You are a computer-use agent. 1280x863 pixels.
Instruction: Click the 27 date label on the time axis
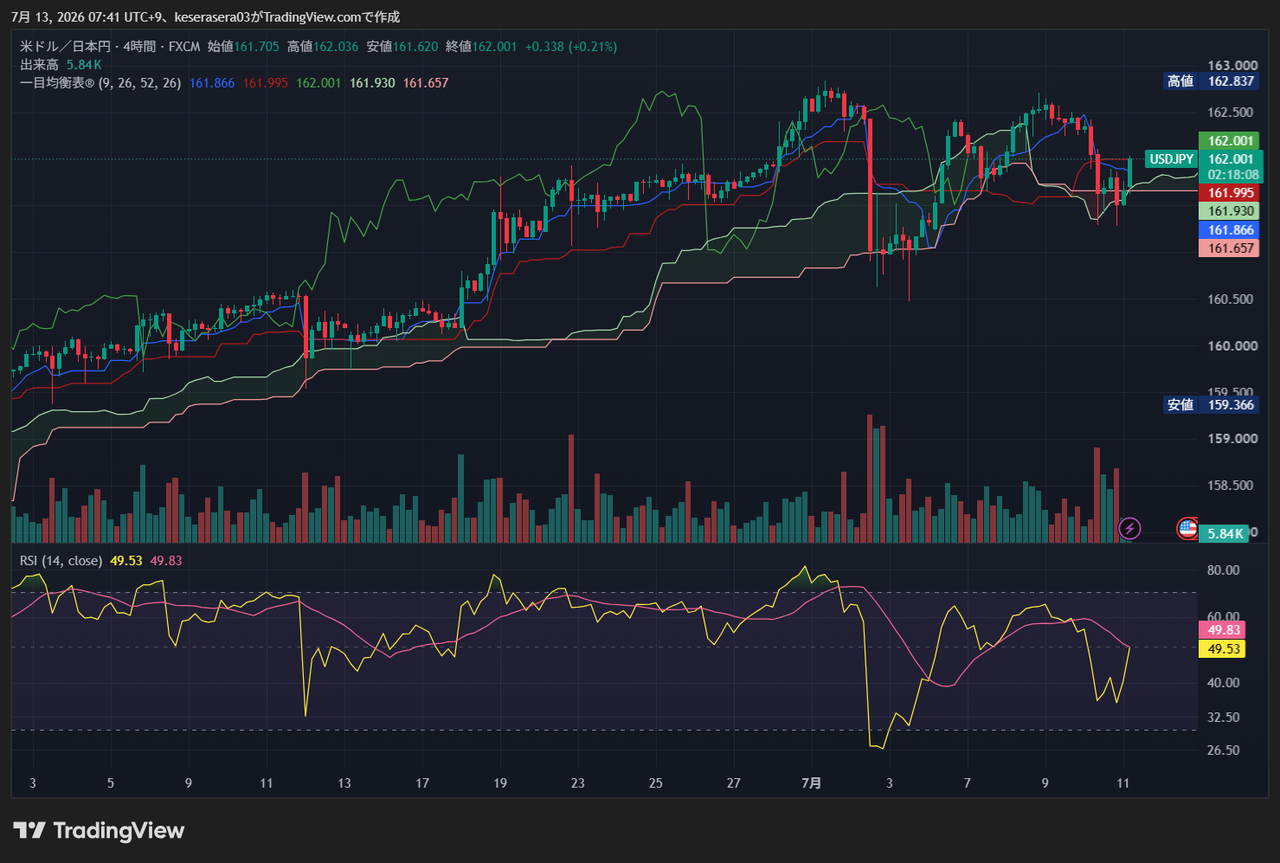click(x=734, y=783)
